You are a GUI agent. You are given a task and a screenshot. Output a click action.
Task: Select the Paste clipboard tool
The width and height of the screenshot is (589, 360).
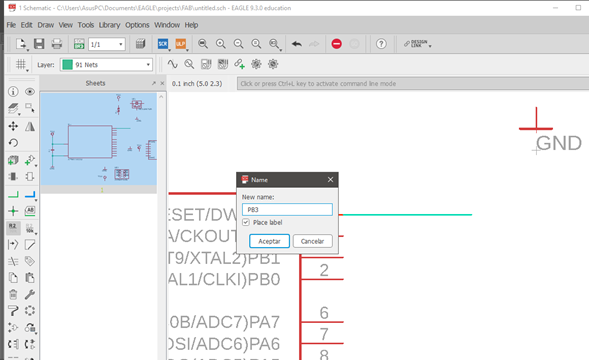pyautogui.click(x=30, y=278)
